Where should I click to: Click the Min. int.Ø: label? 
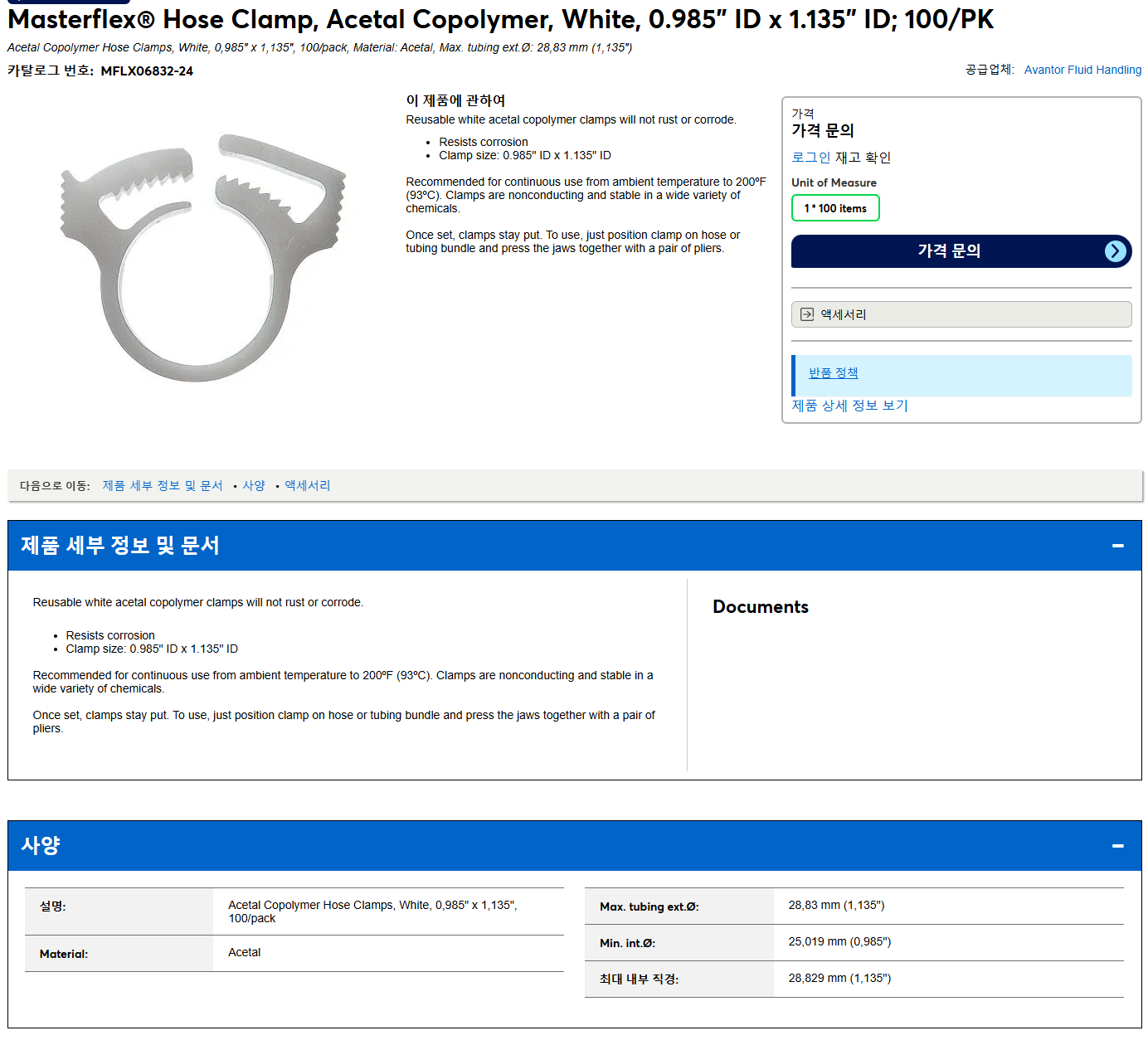(628, 943)
